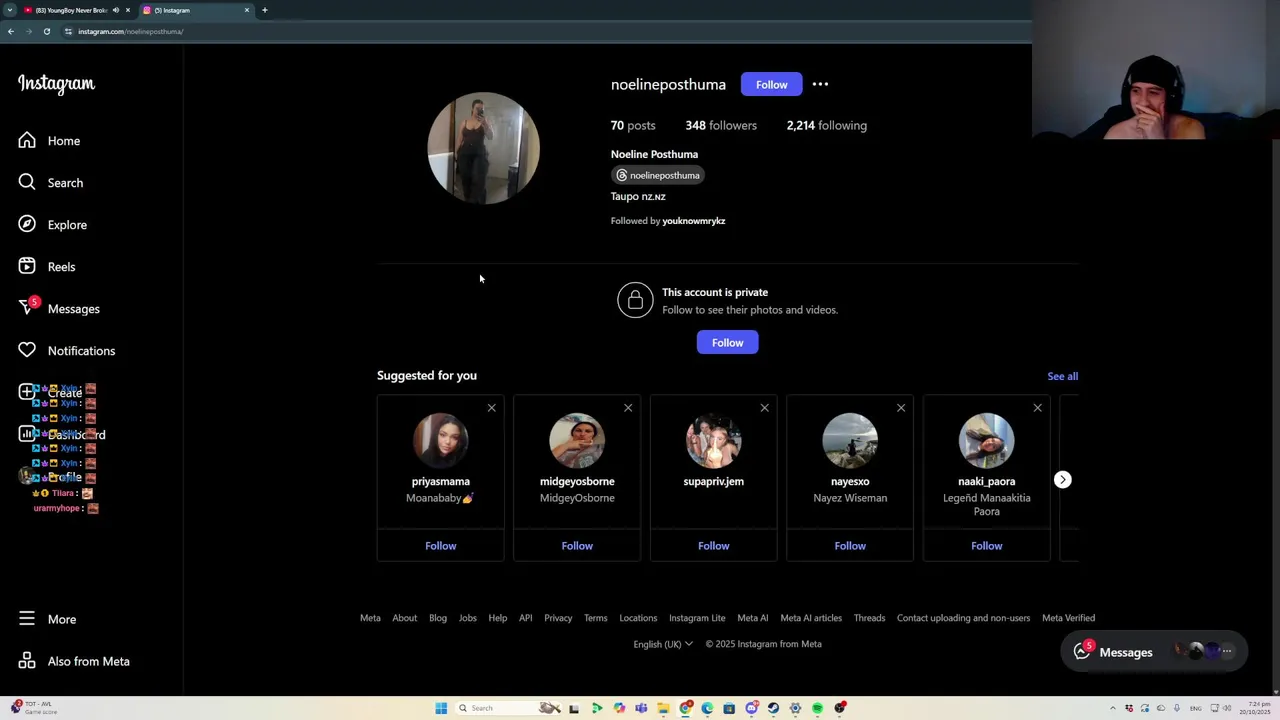Open the three-dot profile options menu
The height and width of the screenshot is (720, 1280).
pos(820,84)
